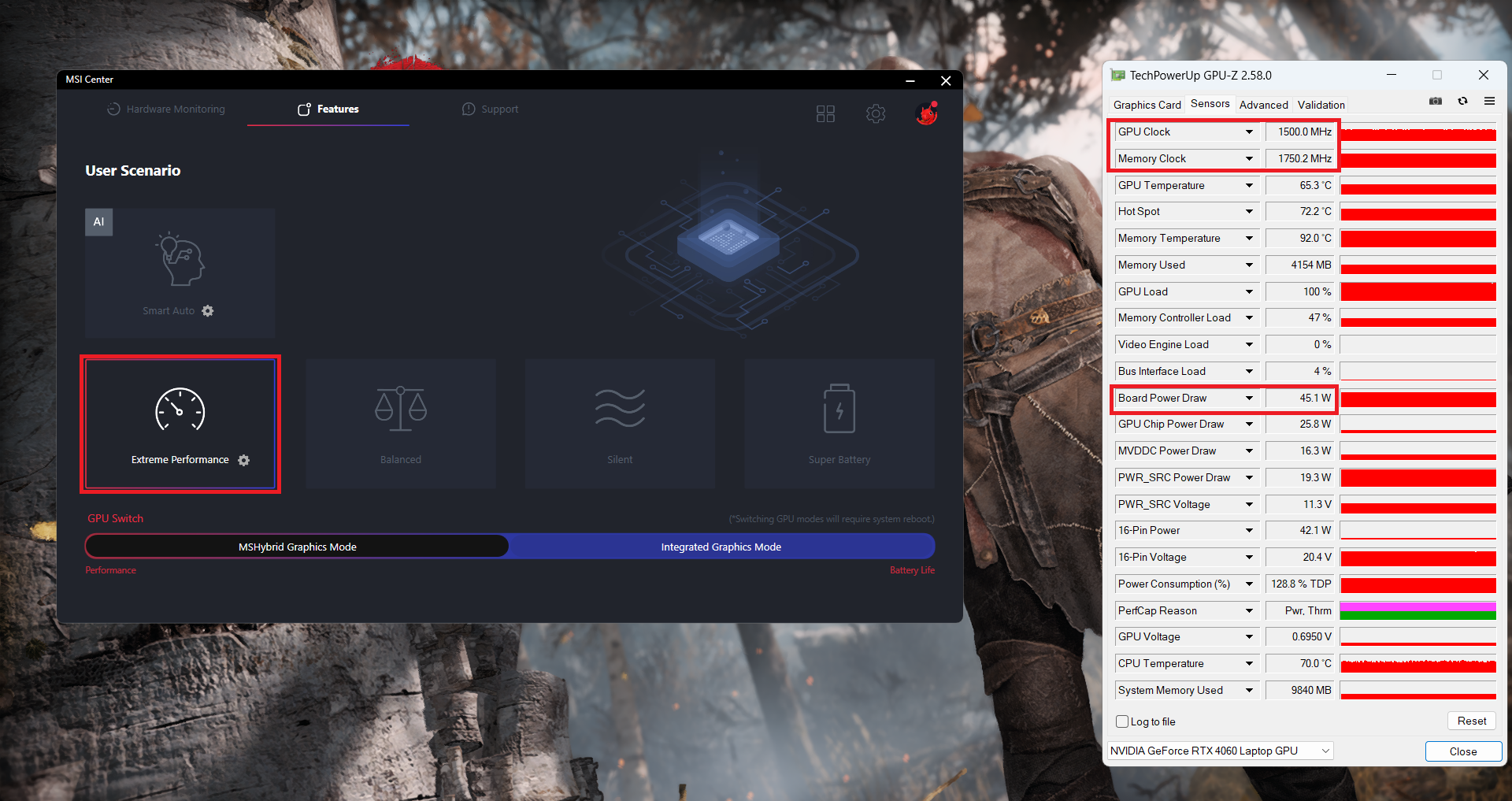Open Smart Auto settings gear
This screenshot has height=801, width=1512.
(208, 311)
